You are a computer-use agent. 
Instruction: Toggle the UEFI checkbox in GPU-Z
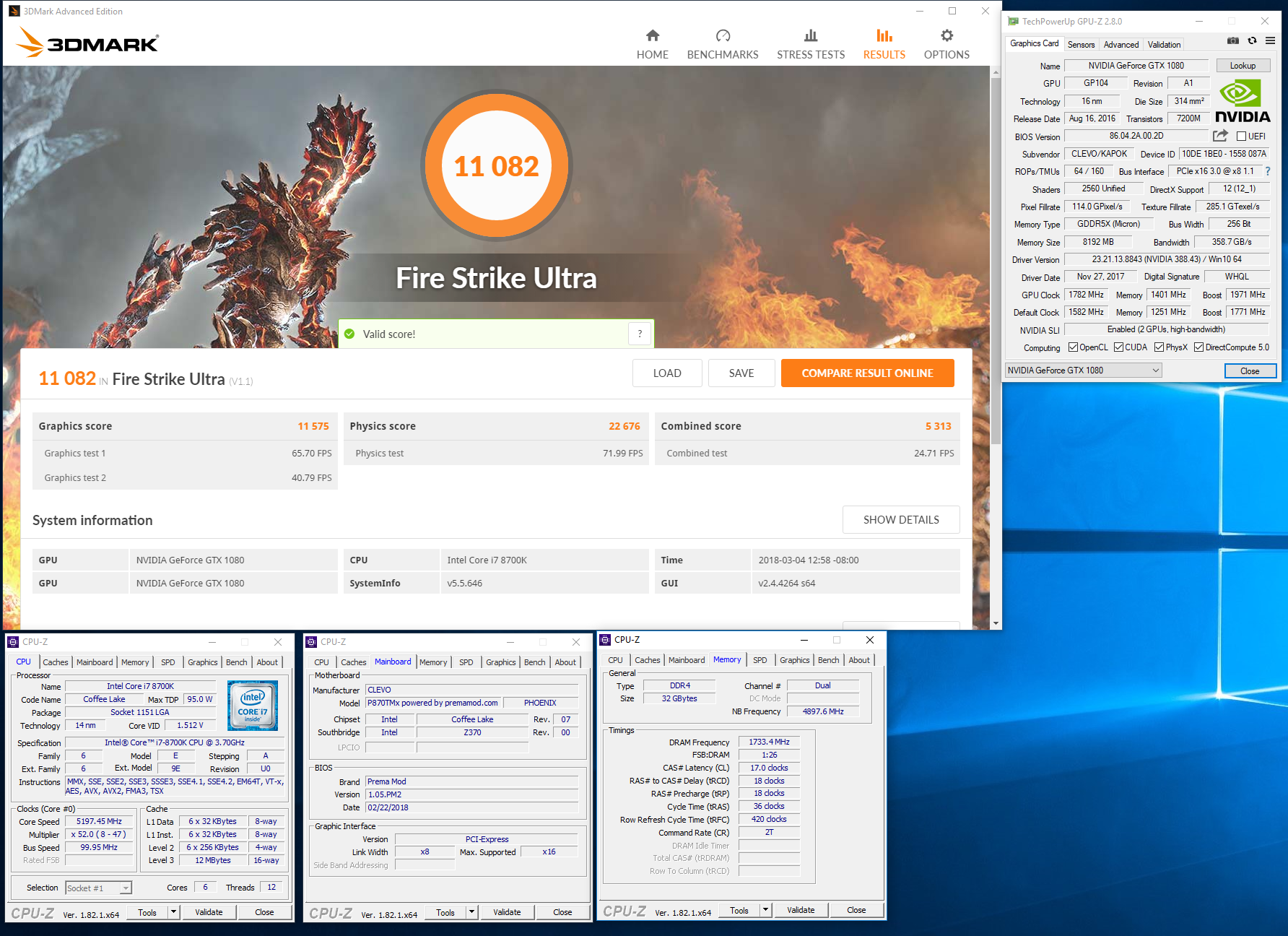tap(1241, 136)
